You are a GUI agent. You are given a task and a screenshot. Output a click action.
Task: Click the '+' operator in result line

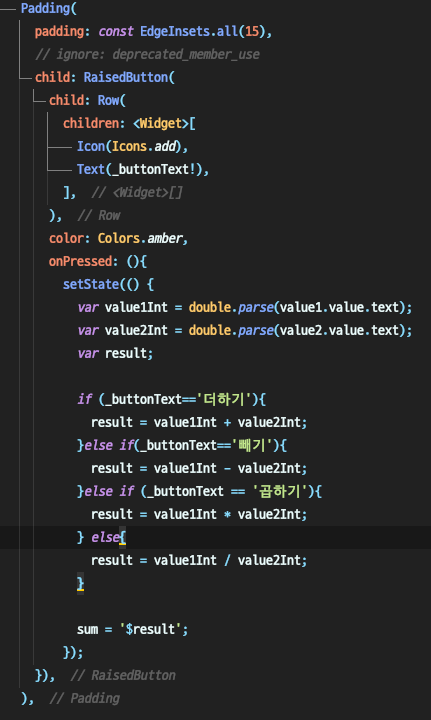coord(227,422)
